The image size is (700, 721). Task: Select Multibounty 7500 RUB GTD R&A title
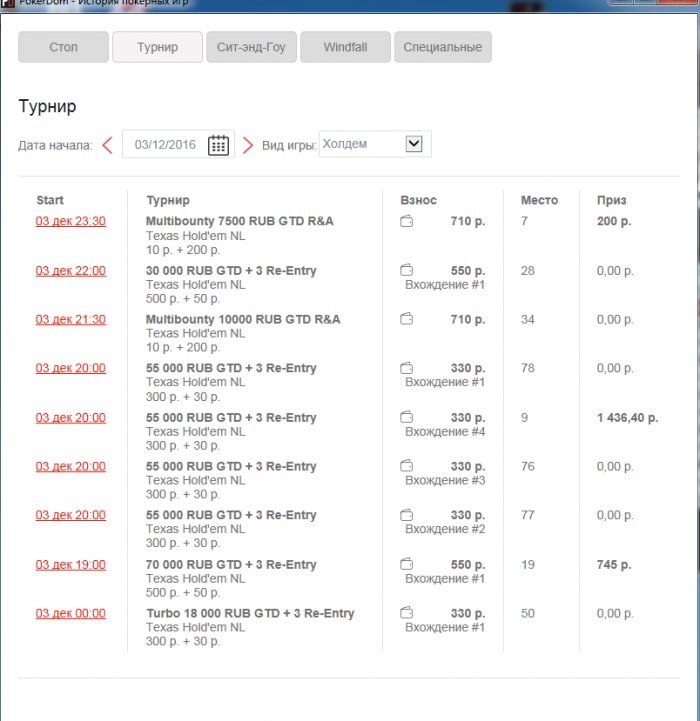[x=240, y=221]
